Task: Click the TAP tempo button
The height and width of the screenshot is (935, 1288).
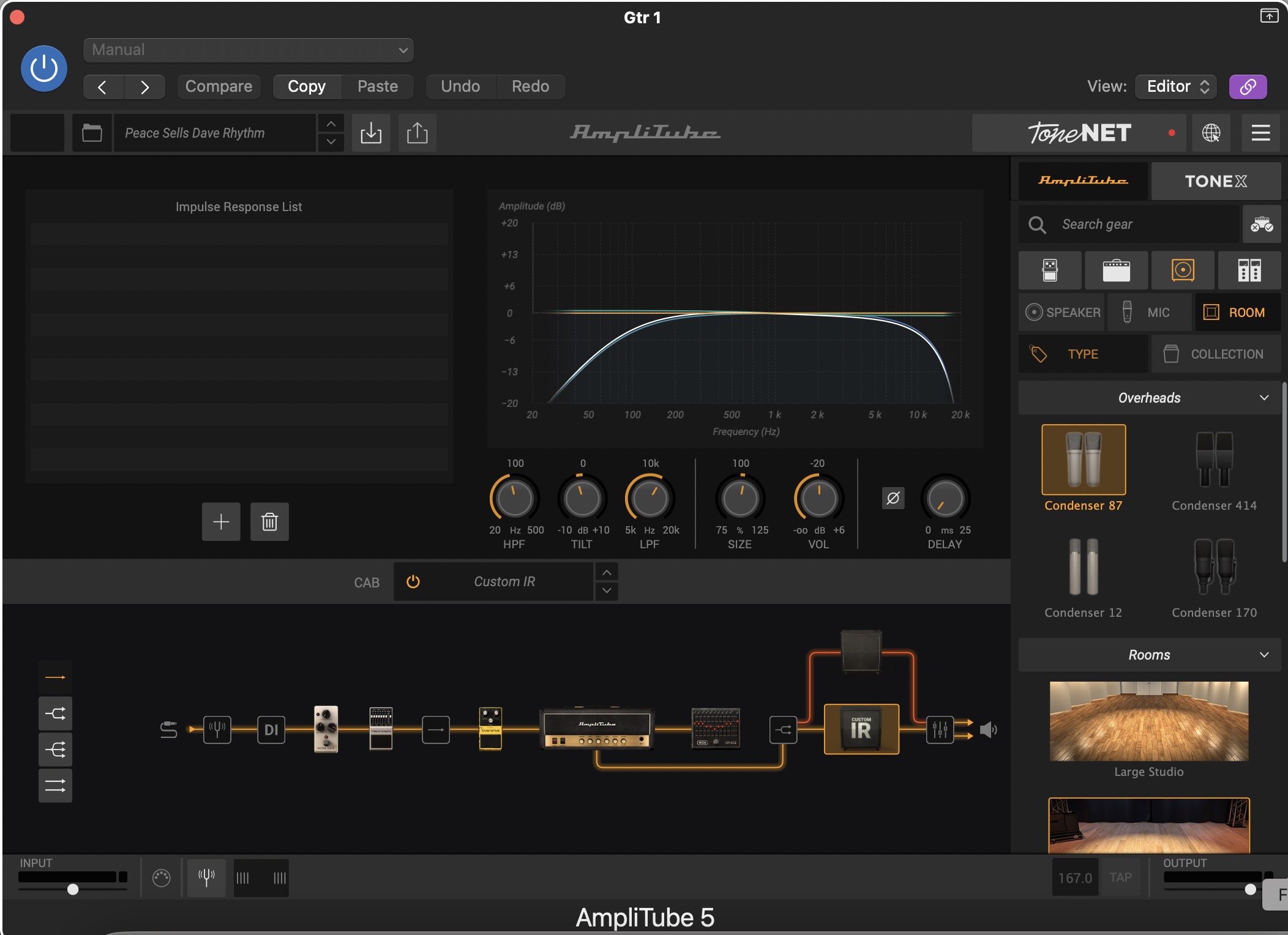Action: pyautogui.click(x=1120, y=877)
